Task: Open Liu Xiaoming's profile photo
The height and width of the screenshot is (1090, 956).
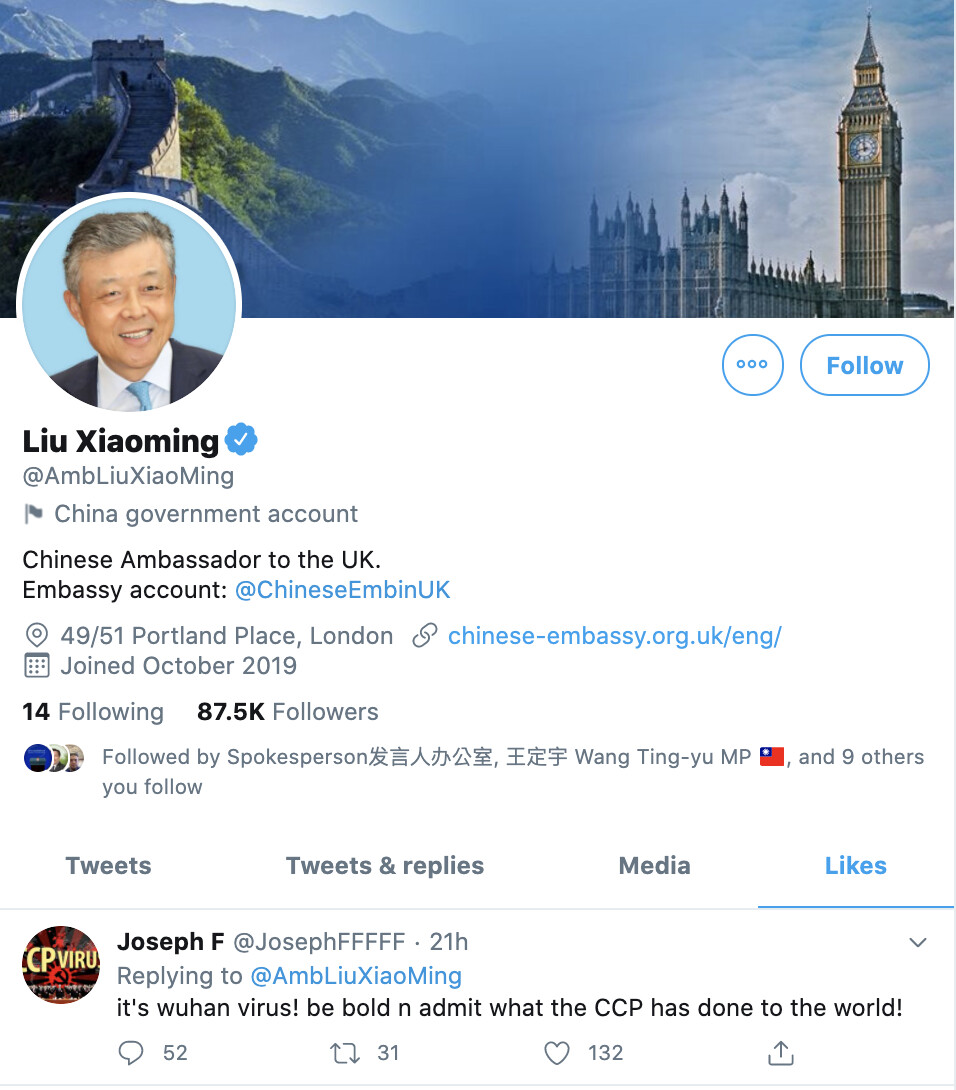Action: (129, 303)
